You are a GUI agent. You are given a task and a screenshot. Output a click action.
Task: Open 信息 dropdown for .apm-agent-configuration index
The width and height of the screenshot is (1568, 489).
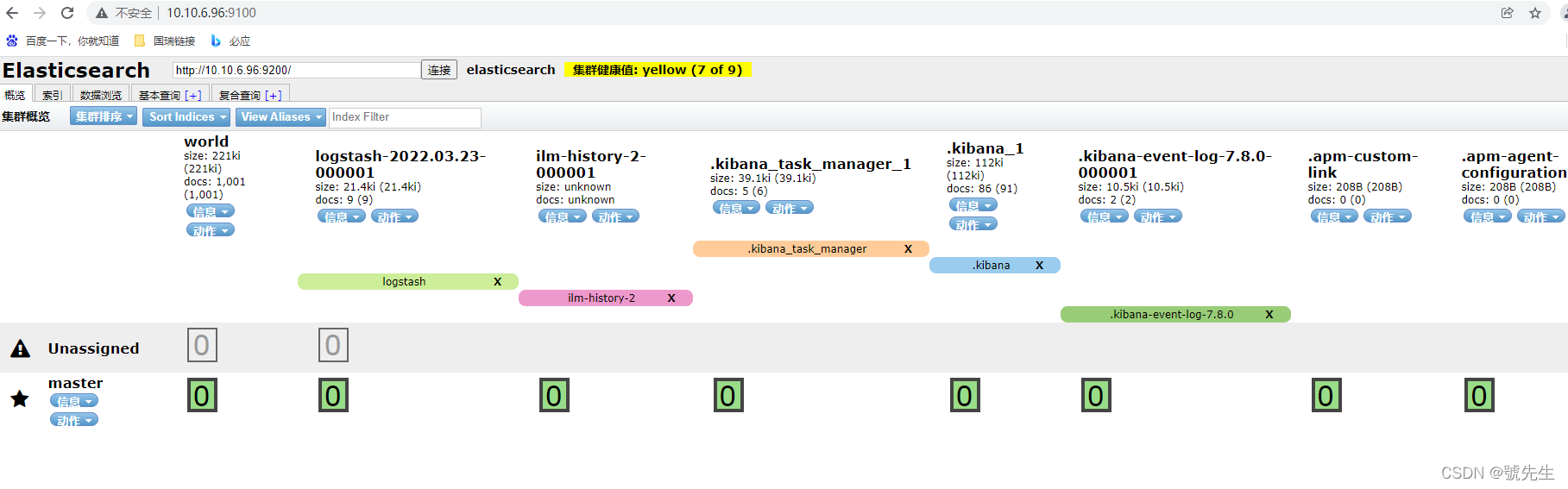tap(1488, 216)
